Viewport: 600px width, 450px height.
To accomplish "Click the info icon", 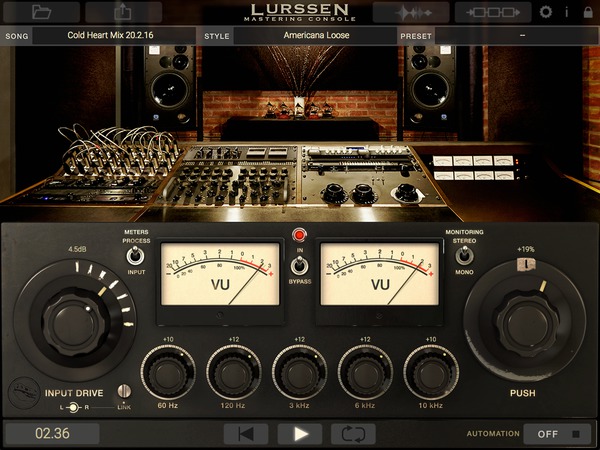I will [566, 12].
